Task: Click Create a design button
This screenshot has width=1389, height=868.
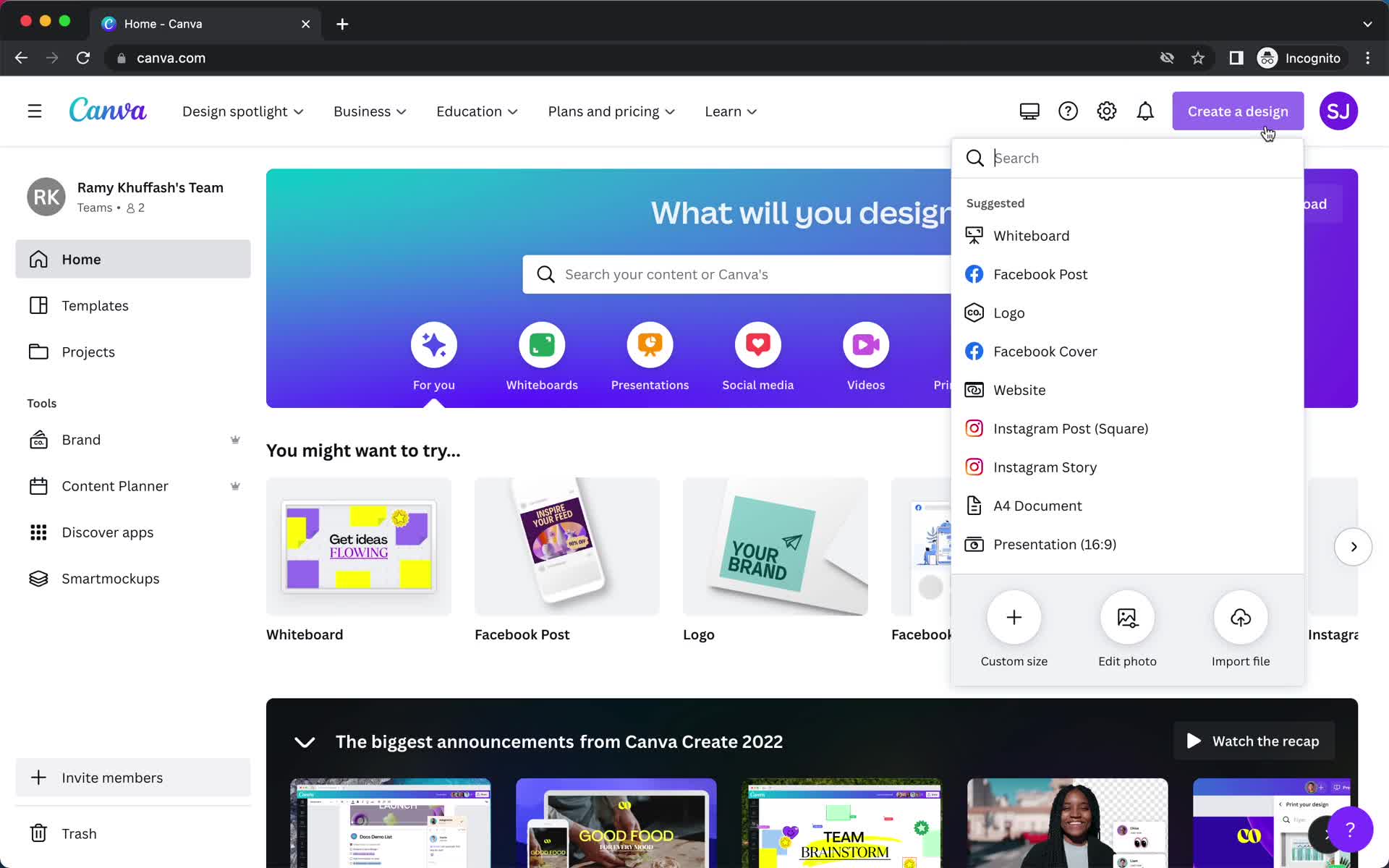Action: click(x=1237, y=111)
